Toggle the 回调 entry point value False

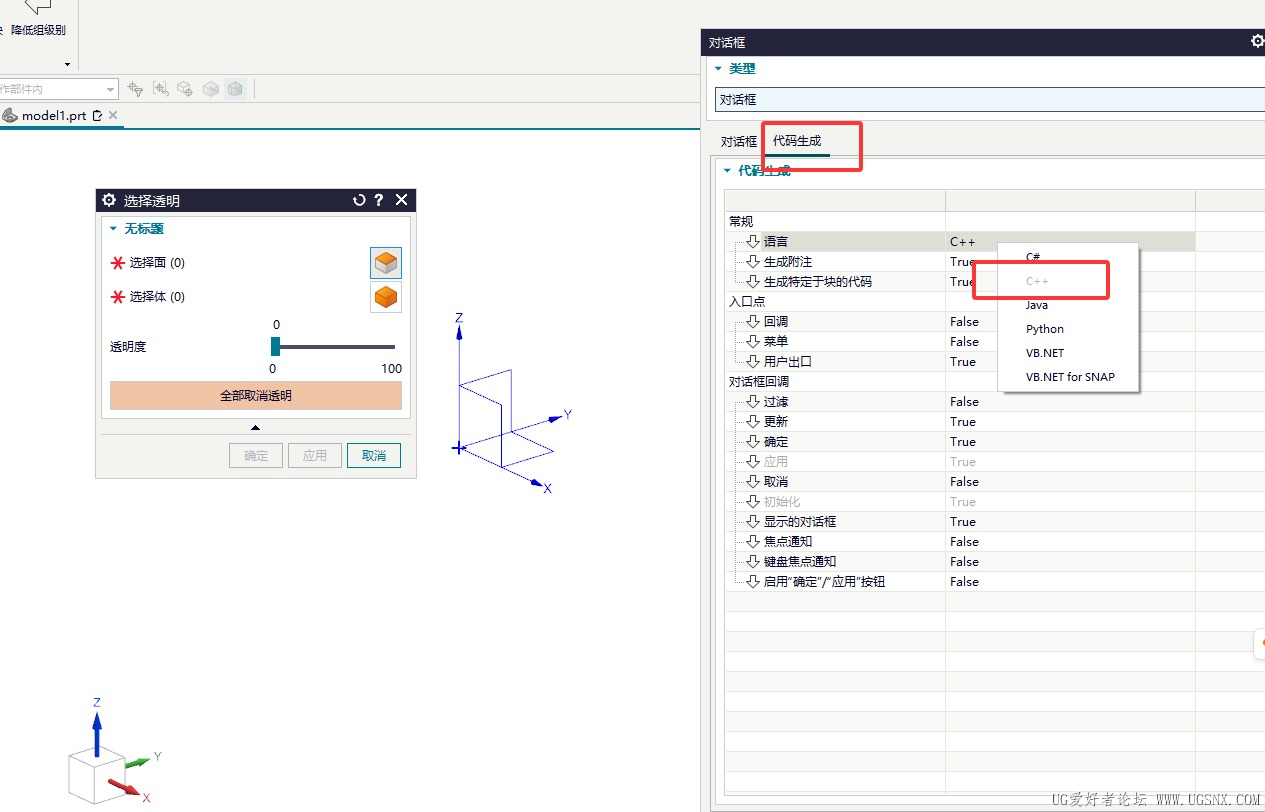tap(964, 322)
